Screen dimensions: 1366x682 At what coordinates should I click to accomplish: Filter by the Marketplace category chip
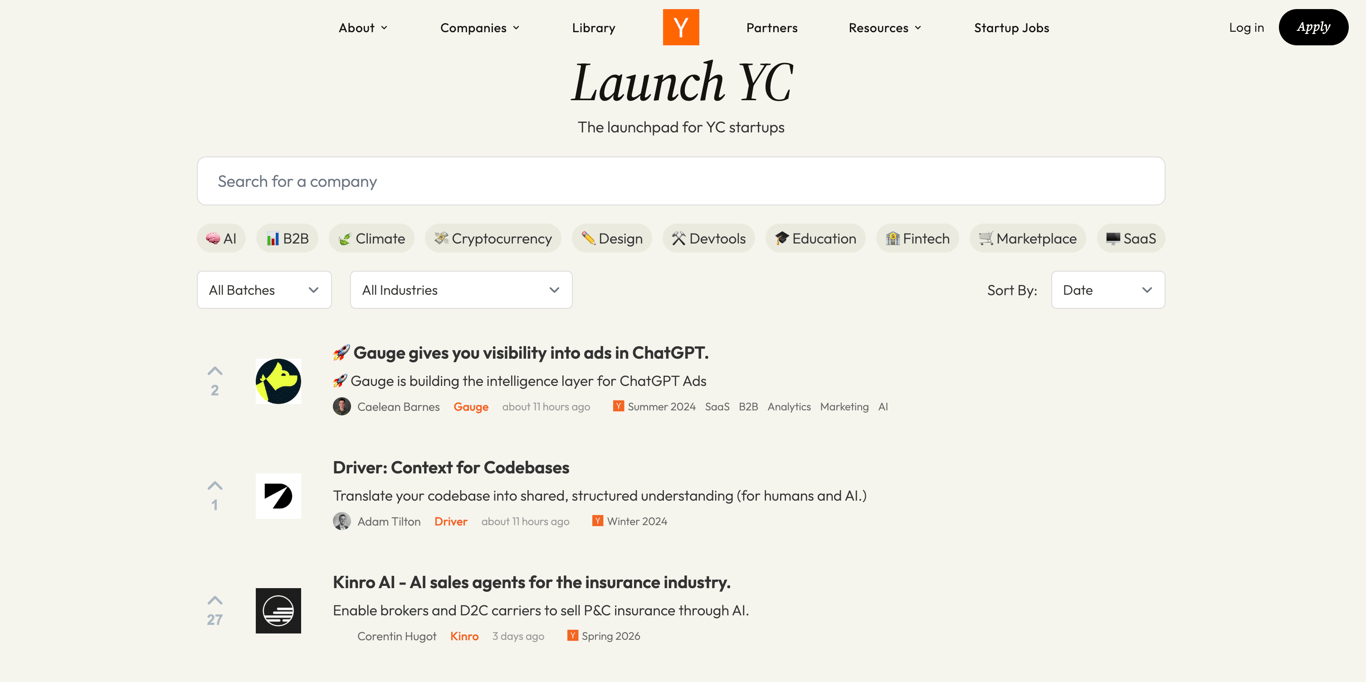[x=1028, y=238]
